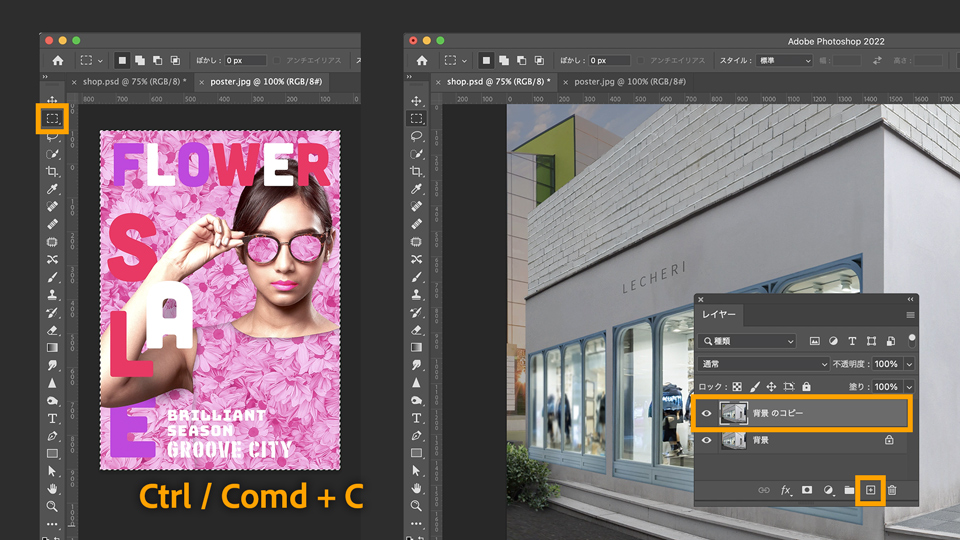The width and height of the screenshot is (960, 540).
Task: Click Home icon in shop.psd window
Action: (x=422, y=61)
